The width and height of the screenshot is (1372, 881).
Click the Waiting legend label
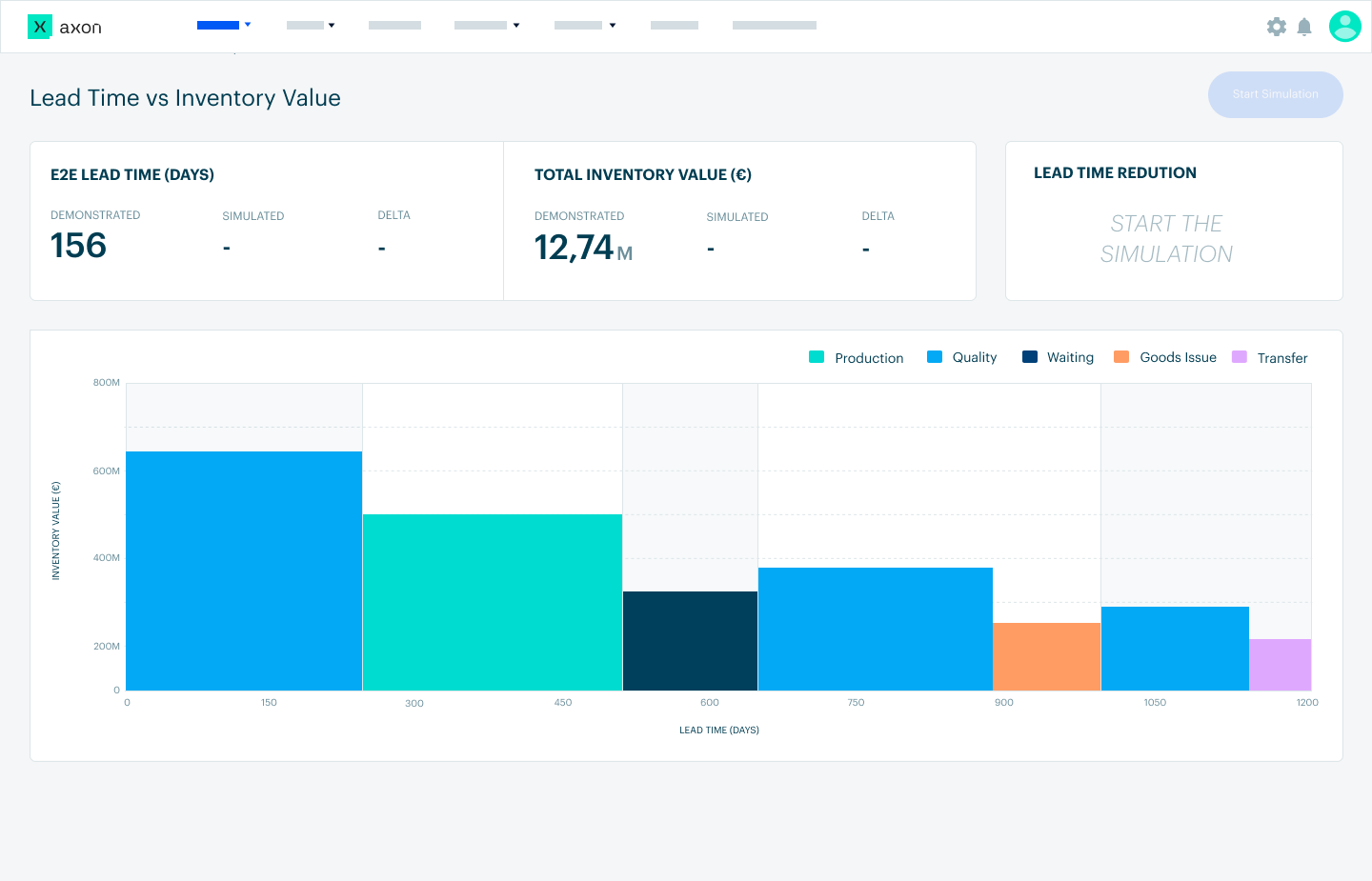point(1070,357)
